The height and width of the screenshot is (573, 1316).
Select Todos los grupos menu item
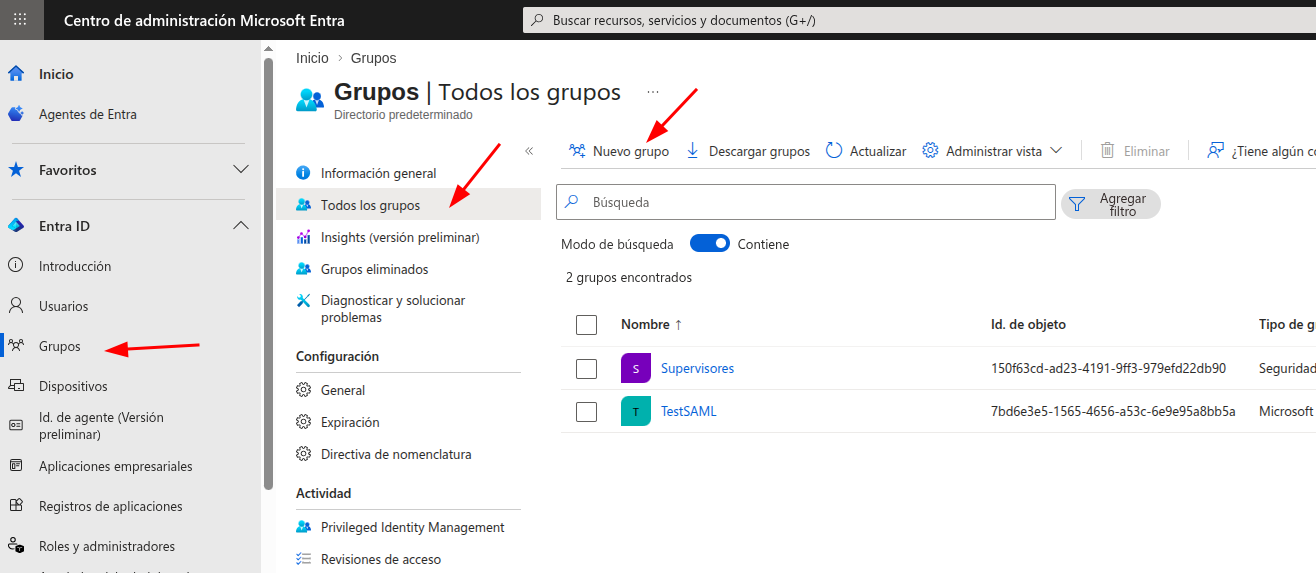pos(408,205)
